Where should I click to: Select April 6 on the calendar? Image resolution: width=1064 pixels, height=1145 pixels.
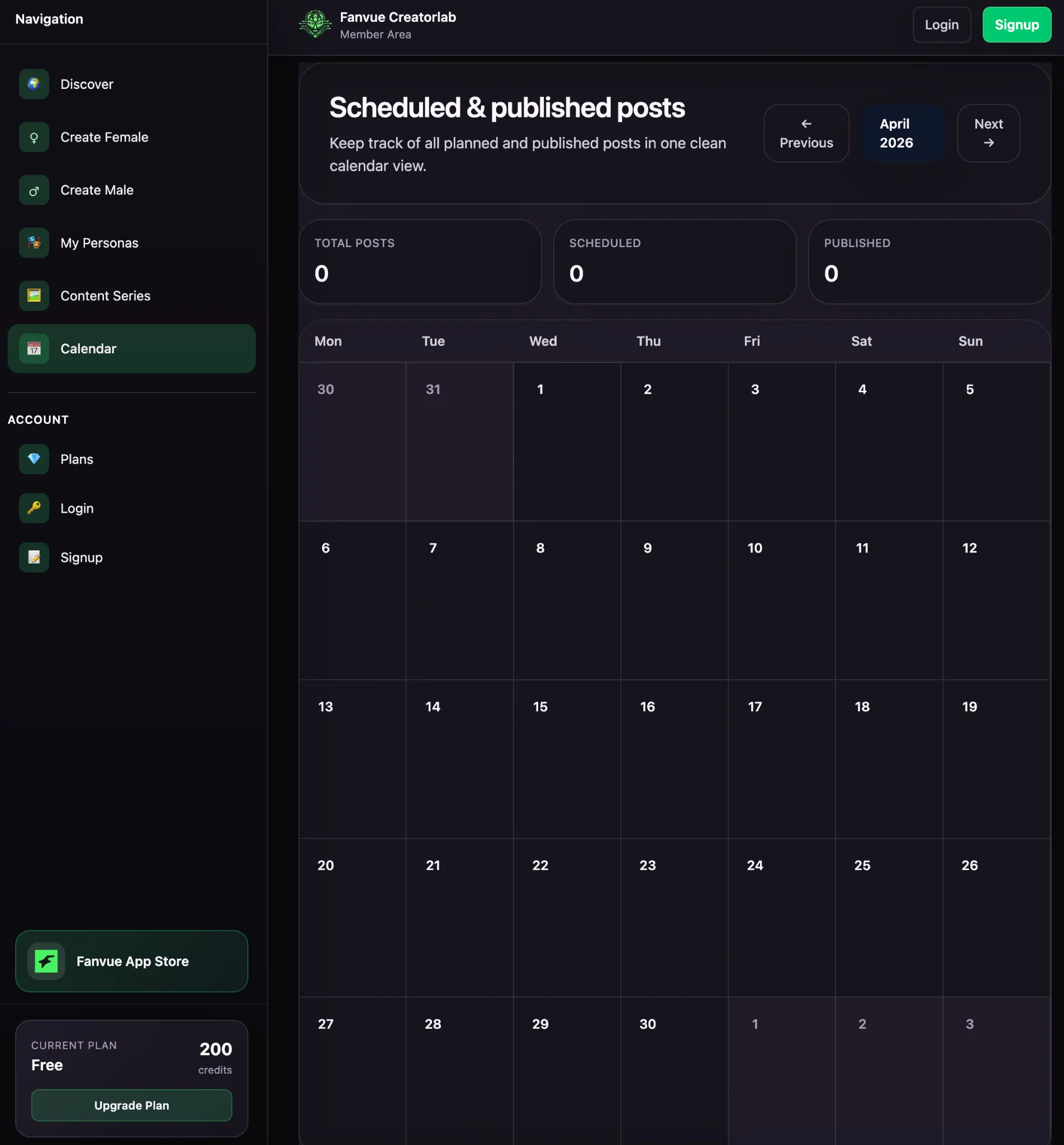(x=353, y=600)
